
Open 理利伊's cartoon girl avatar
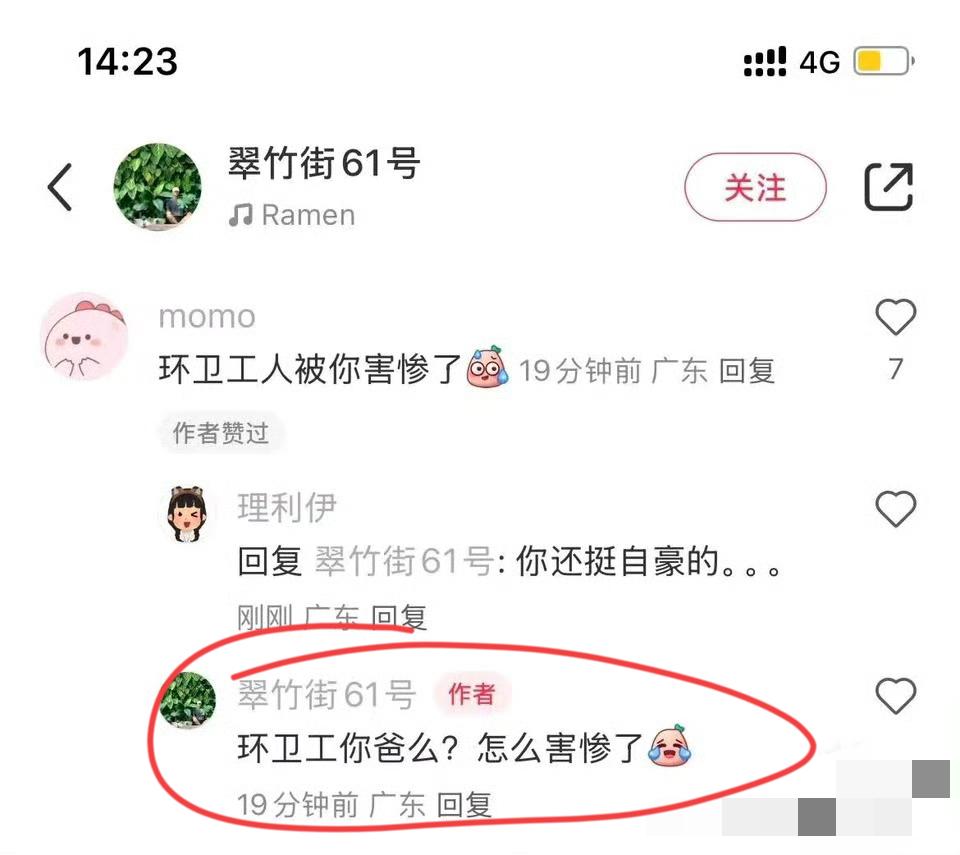(187, 514)
